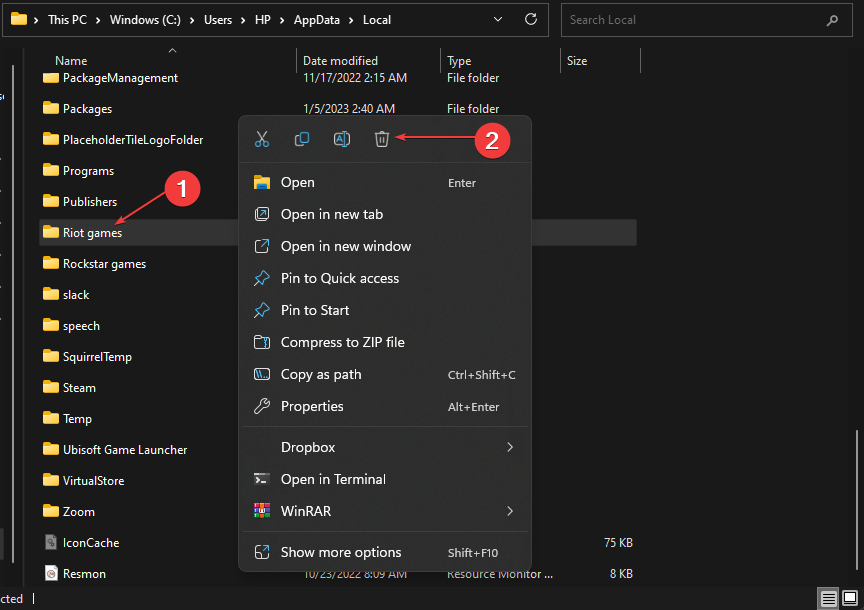Choose Show more options
The width and height of the screenshot is (864, 610).
pos(385,552)
